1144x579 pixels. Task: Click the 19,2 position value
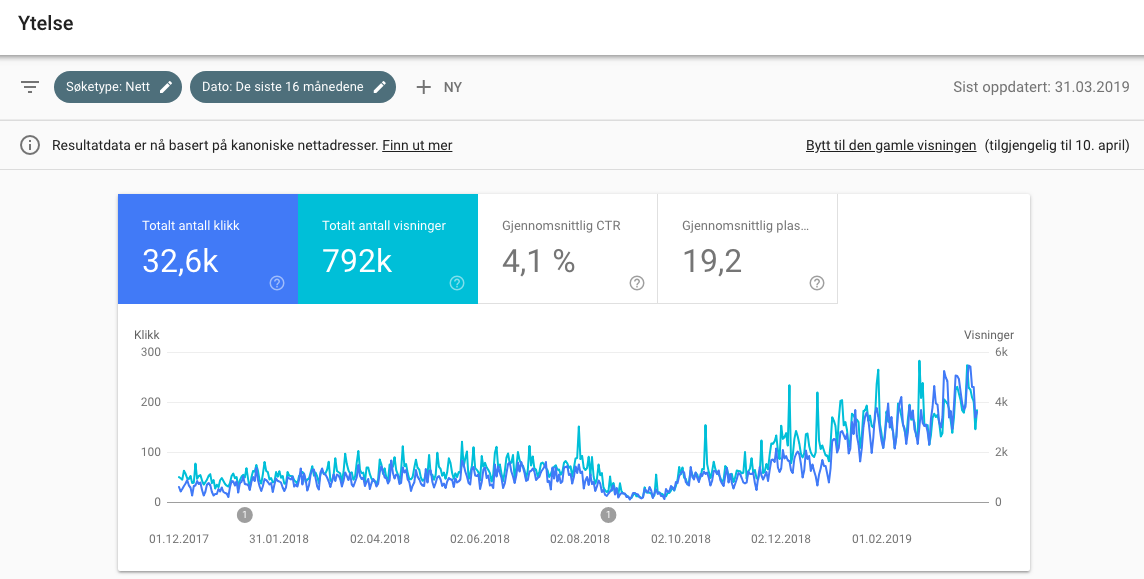pos(712,260)
